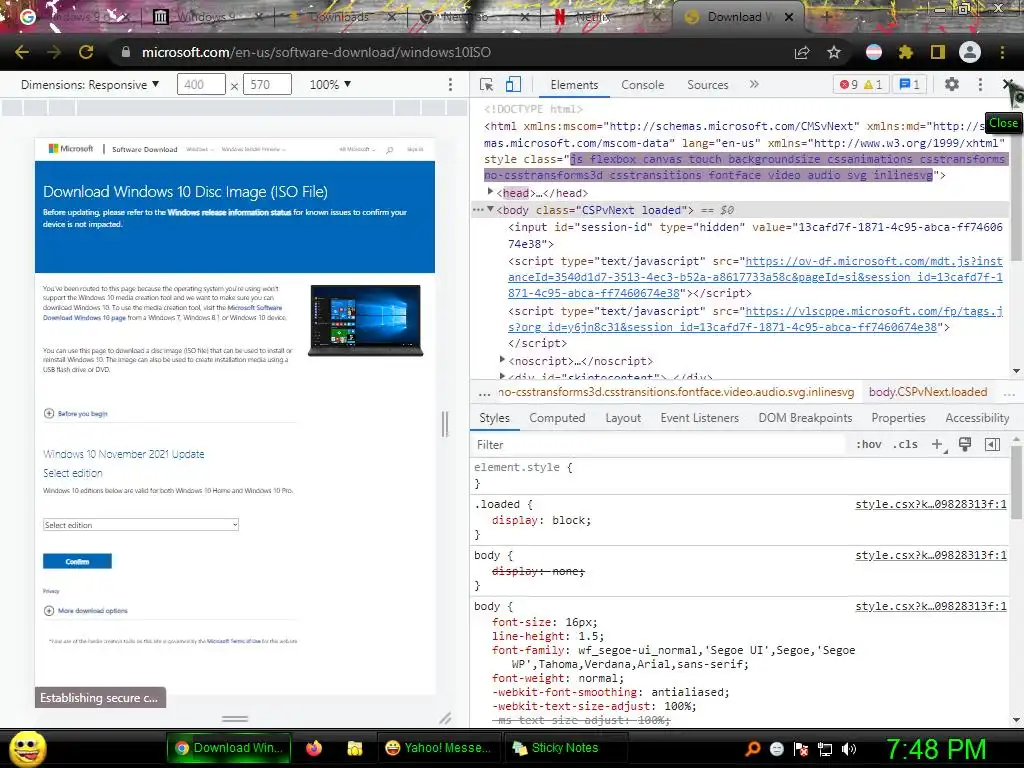Open the DOM Breakpoints tab
Screen dimensions: 1024x768
click(805, 418)
